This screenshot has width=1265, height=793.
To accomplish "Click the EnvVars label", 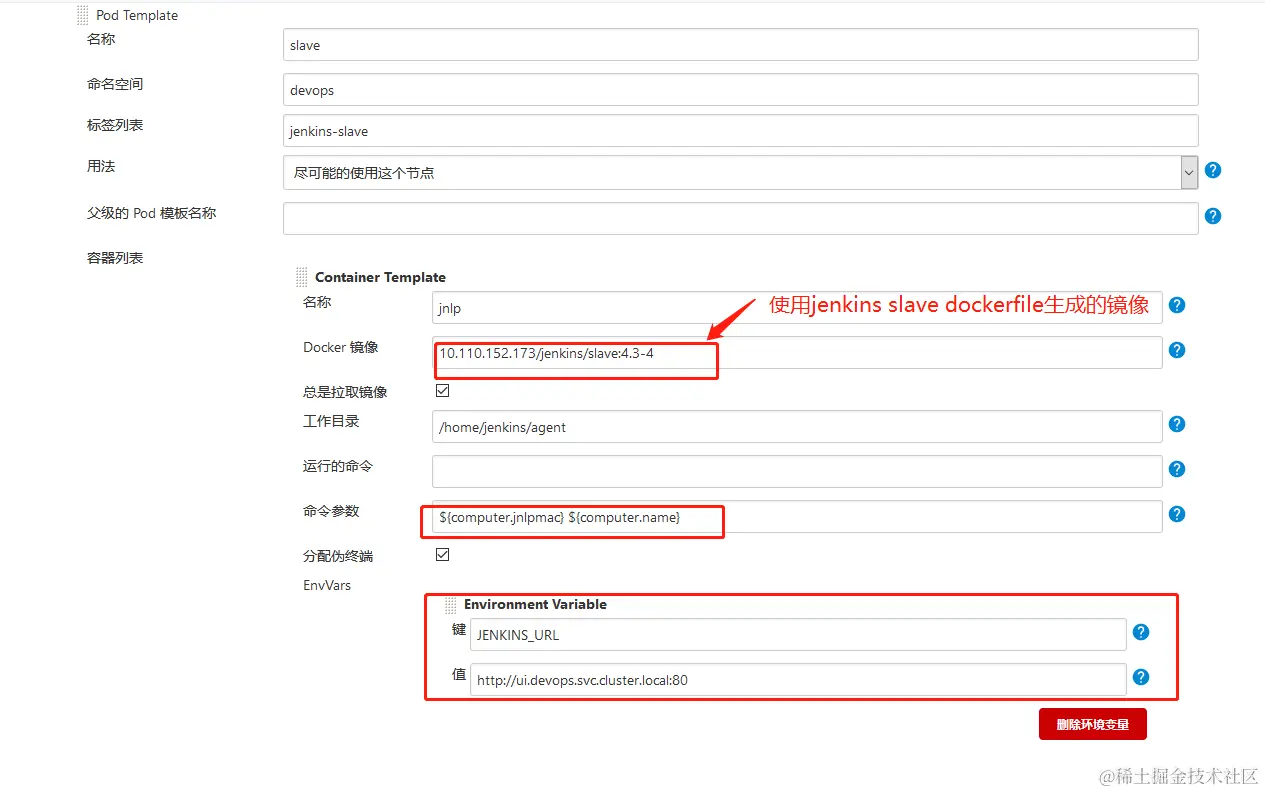I will 327,585.
